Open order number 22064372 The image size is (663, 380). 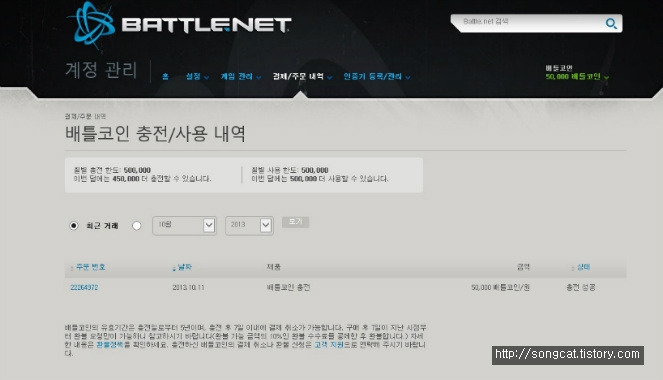(x=84, y=287)
